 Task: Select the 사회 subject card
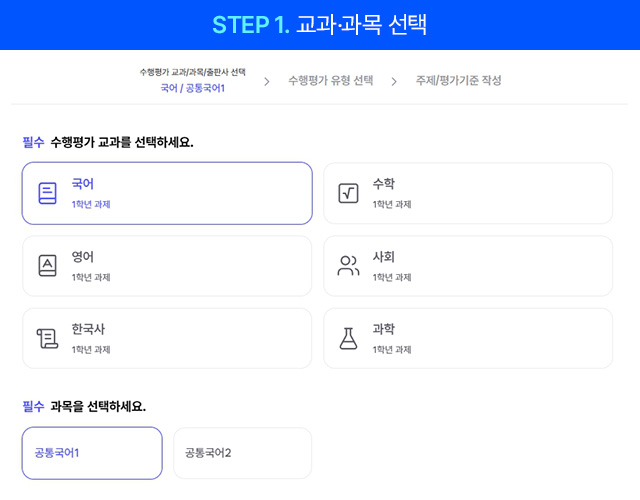[x=467, y=266]
